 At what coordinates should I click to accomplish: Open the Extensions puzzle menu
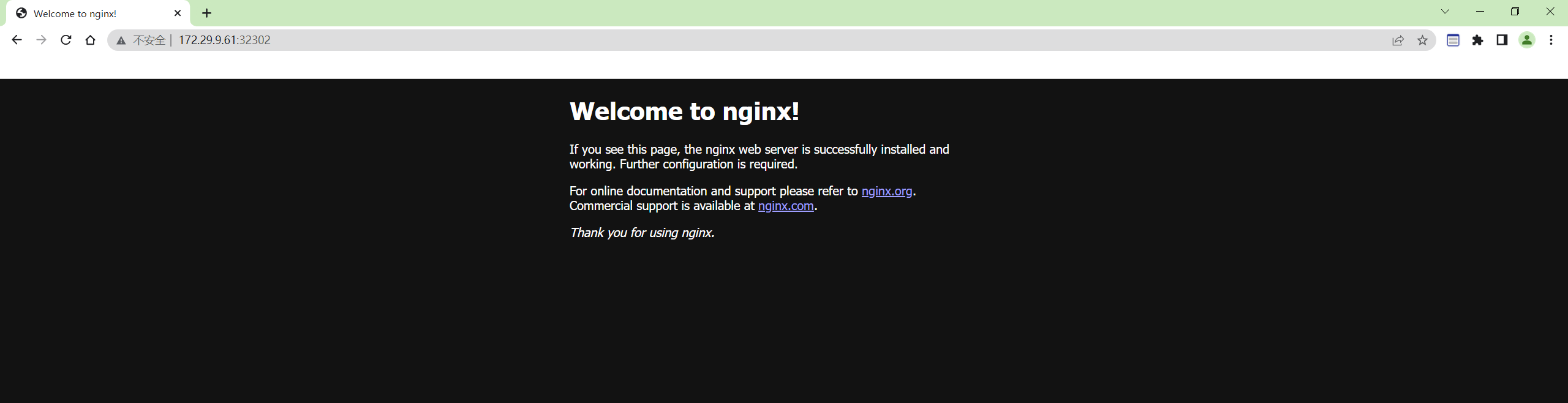1477,40
